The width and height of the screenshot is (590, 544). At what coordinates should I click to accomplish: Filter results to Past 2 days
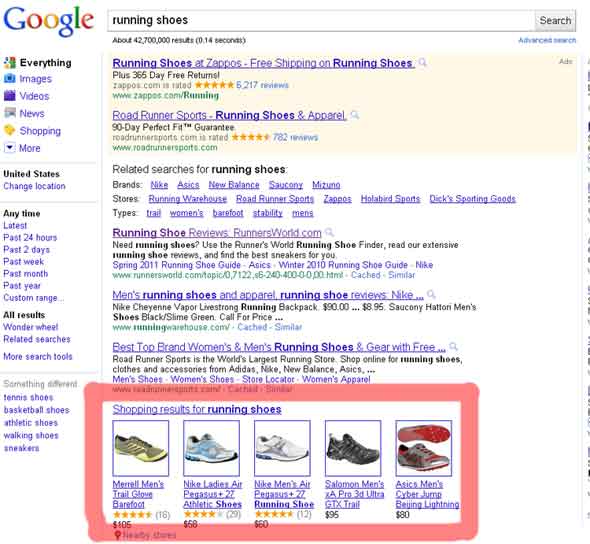(26, 249)
